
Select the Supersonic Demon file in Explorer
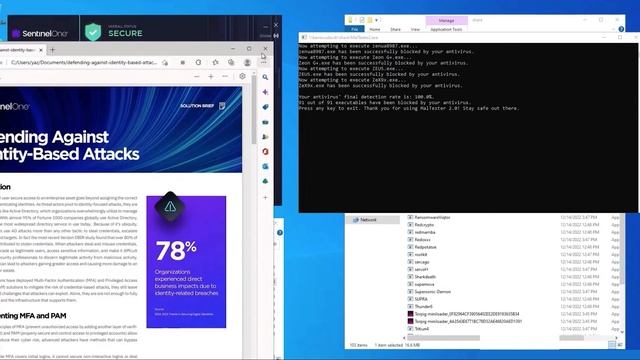point(432,291)
